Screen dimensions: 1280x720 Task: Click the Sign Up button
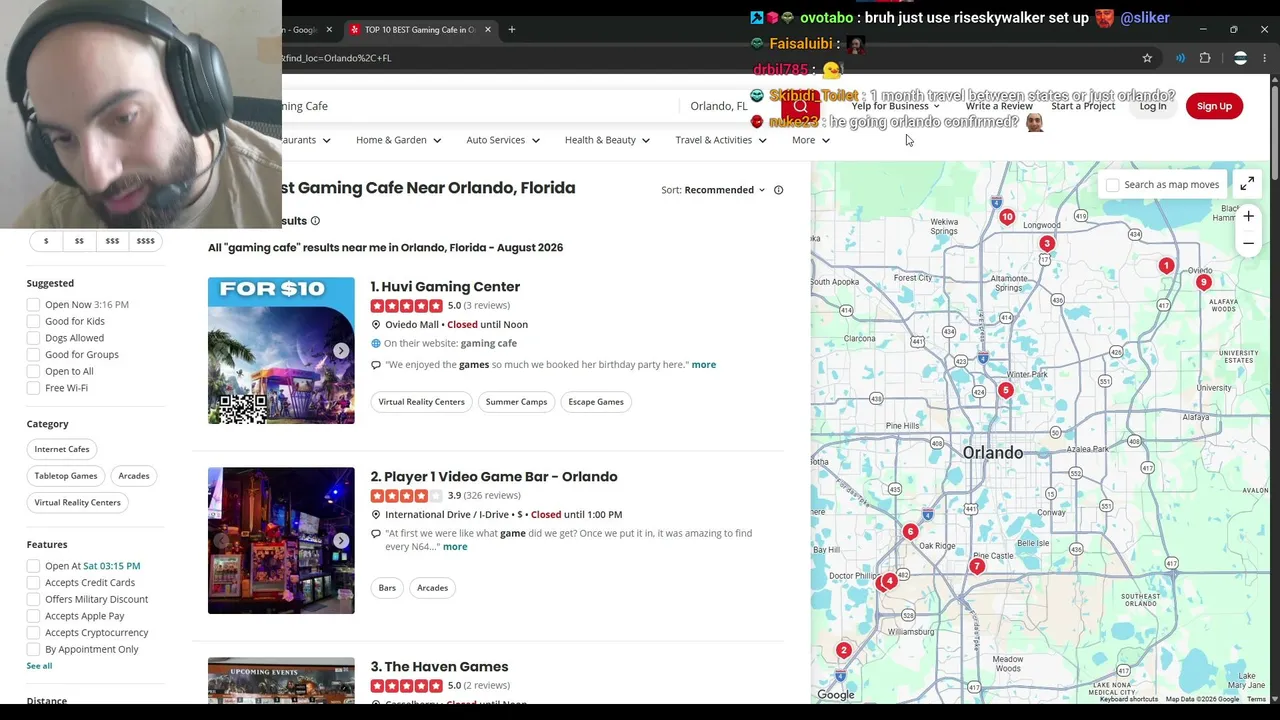(1214, 106)
